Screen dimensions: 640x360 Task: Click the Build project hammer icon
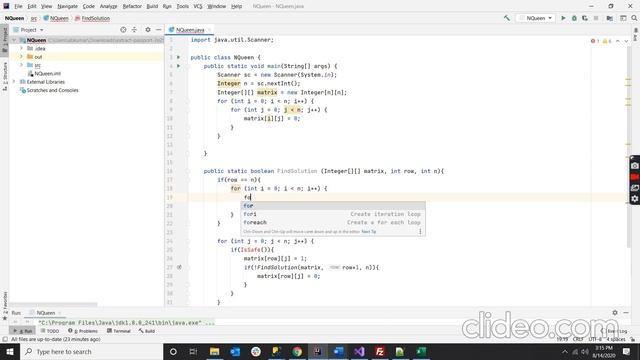(507, 18)
